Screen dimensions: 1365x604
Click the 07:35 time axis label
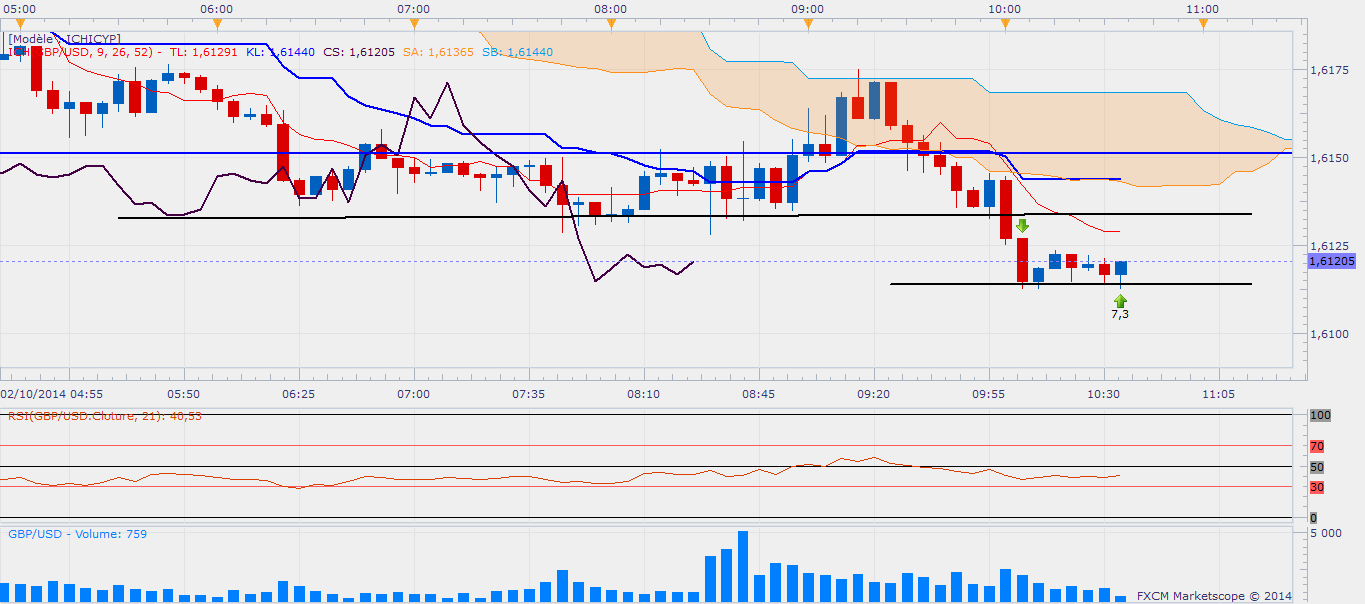tap(528, 394)
